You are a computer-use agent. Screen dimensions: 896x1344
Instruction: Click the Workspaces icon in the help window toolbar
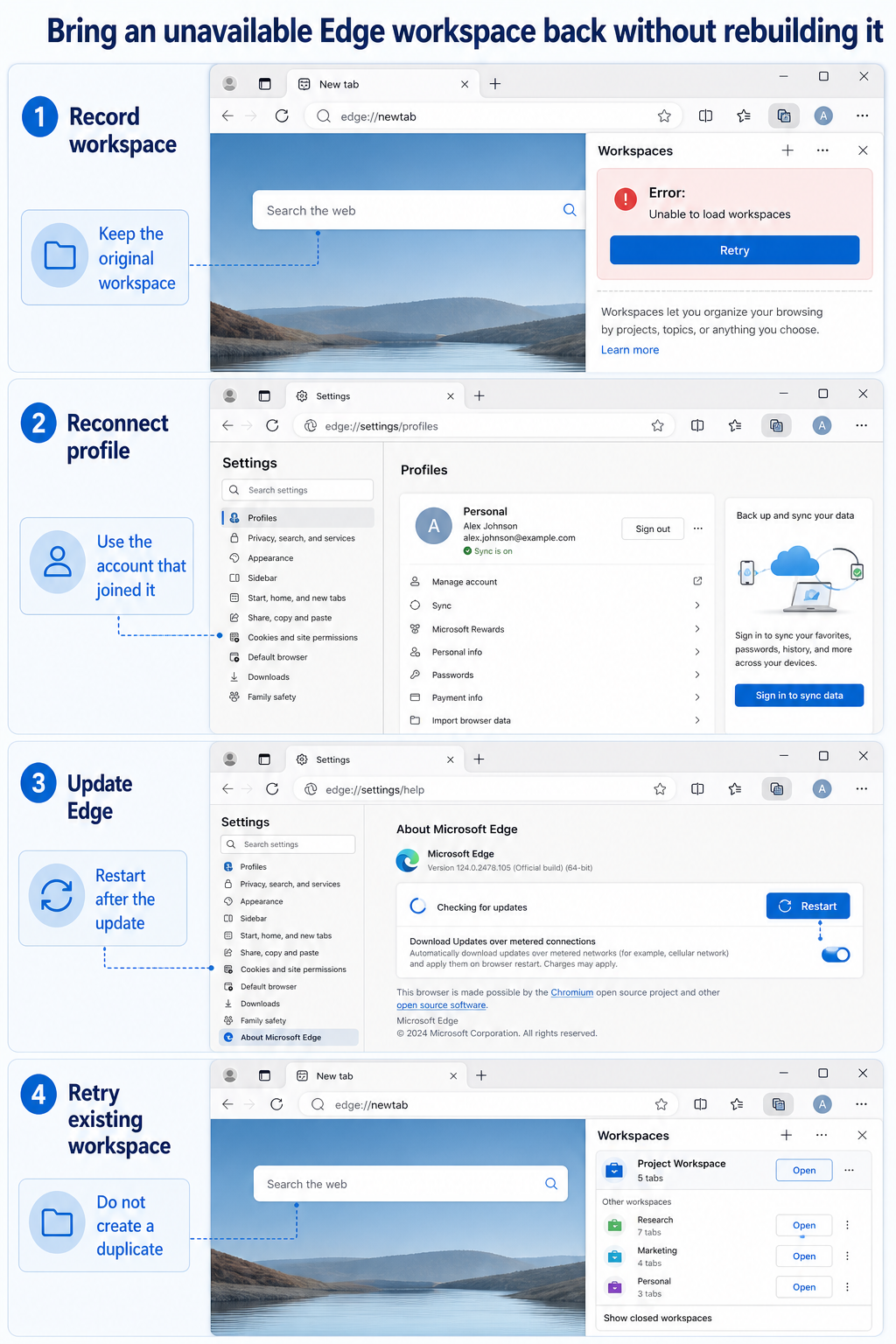tap(776, 789)
